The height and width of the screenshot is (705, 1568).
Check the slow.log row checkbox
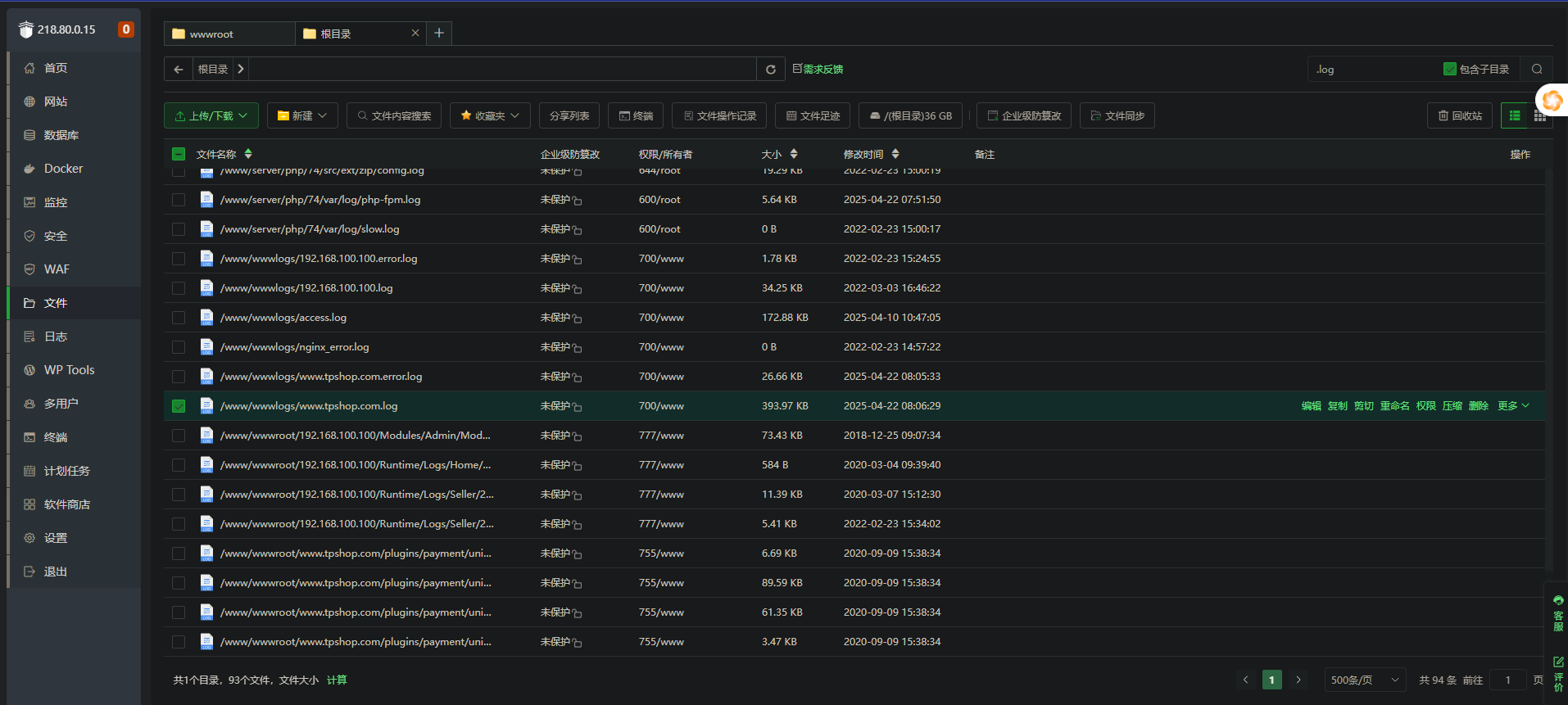(x=179, y=229)
